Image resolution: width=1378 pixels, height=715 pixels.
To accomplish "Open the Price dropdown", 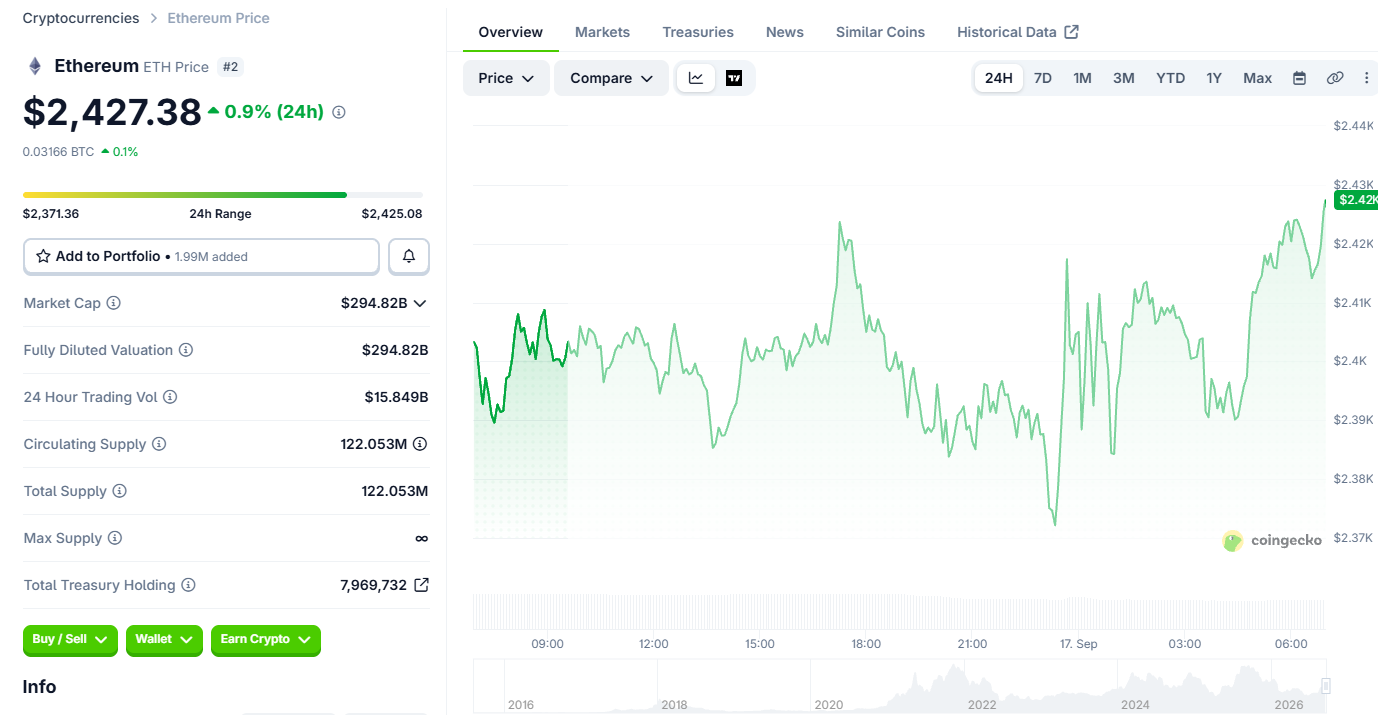I will tap(506, 78).
